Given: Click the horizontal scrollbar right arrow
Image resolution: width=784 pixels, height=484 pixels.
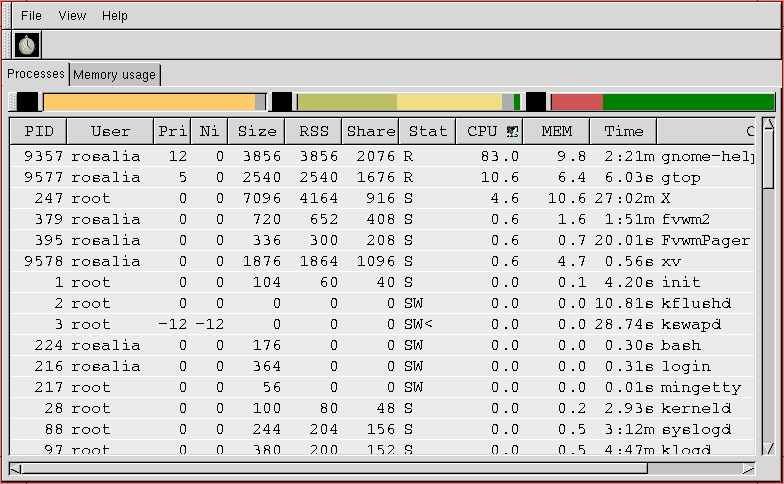Looking at the screenshot, I should pyautogui.click(x=747, y=467).
